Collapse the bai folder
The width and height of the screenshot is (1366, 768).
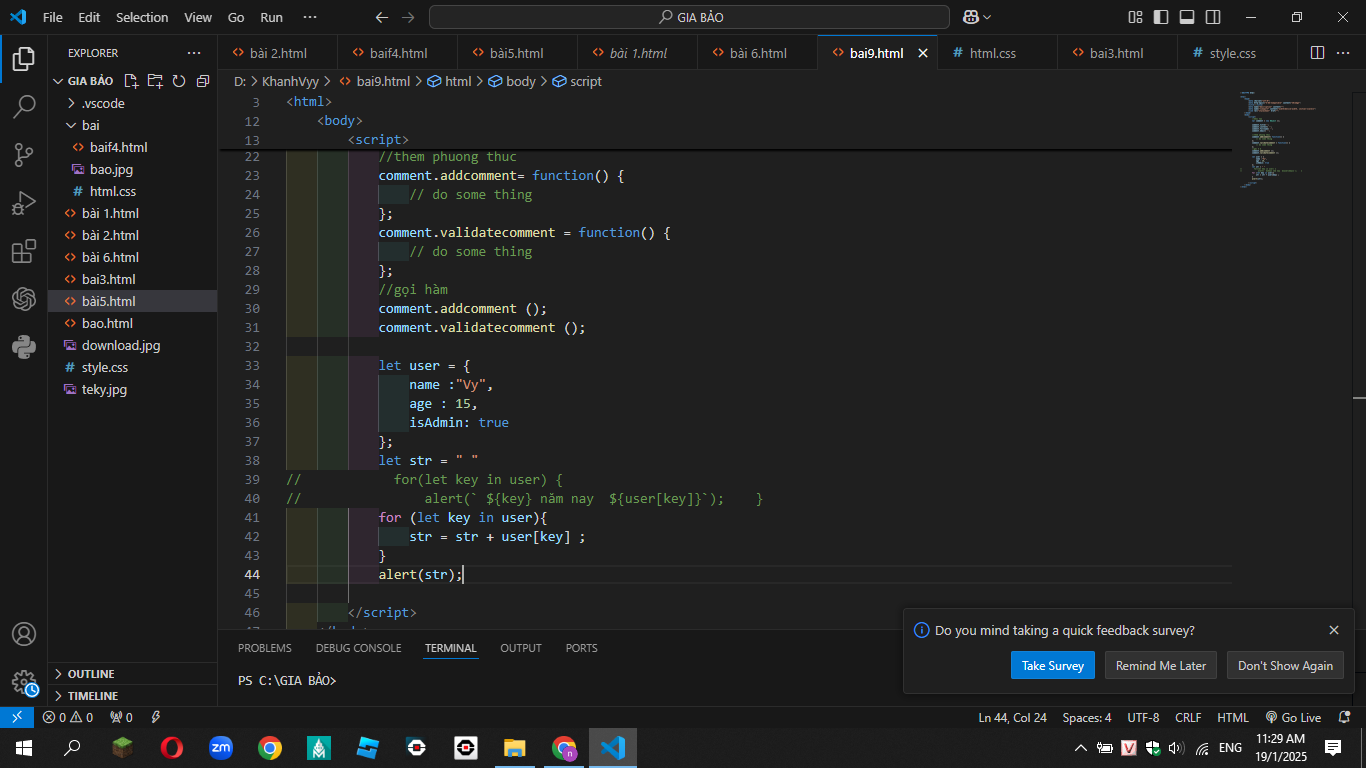[132, 125]
